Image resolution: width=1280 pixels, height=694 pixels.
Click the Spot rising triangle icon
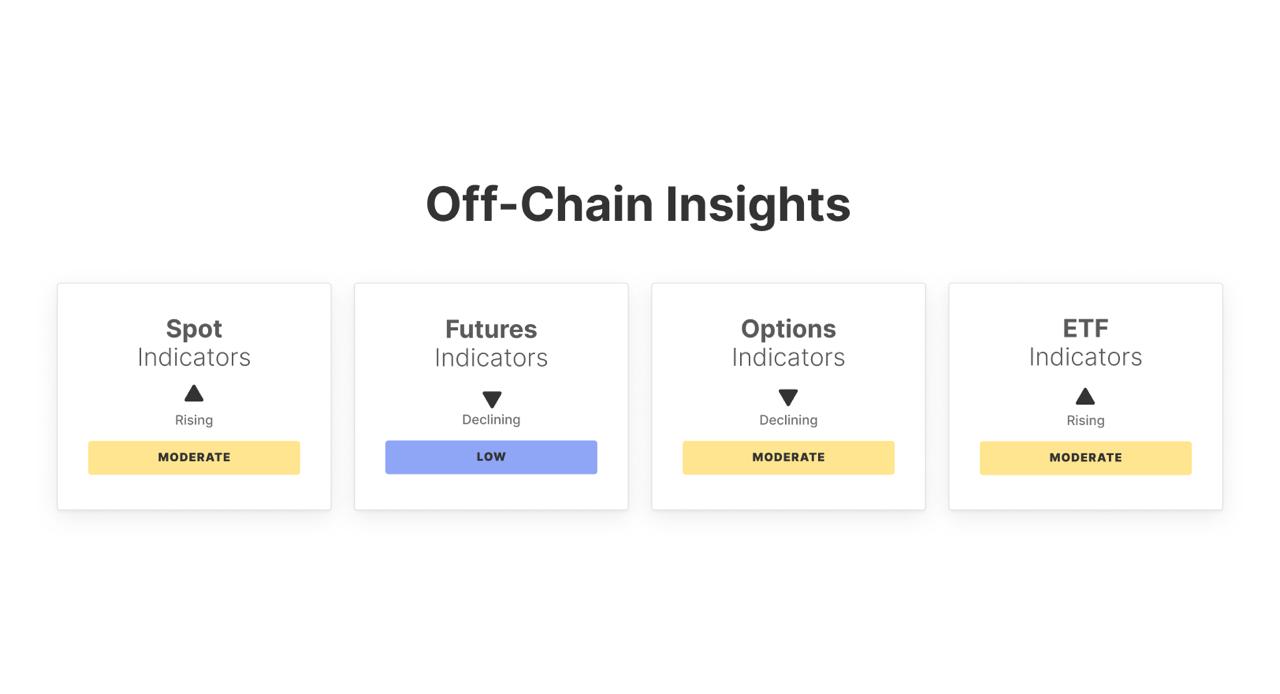(194, 393)
